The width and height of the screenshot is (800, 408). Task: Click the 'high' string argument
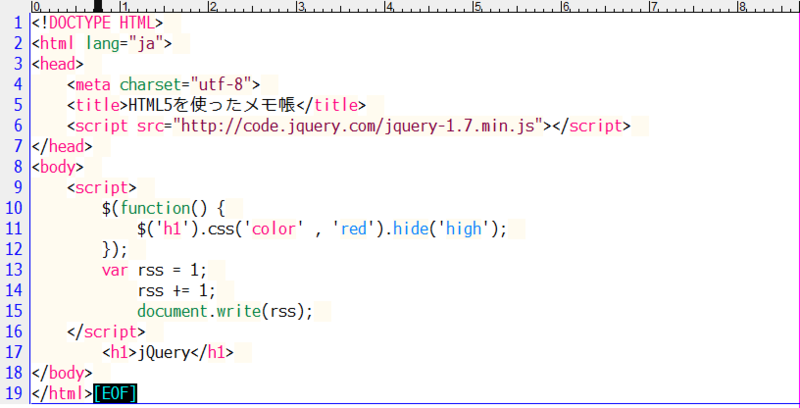(x=463, y=229)
